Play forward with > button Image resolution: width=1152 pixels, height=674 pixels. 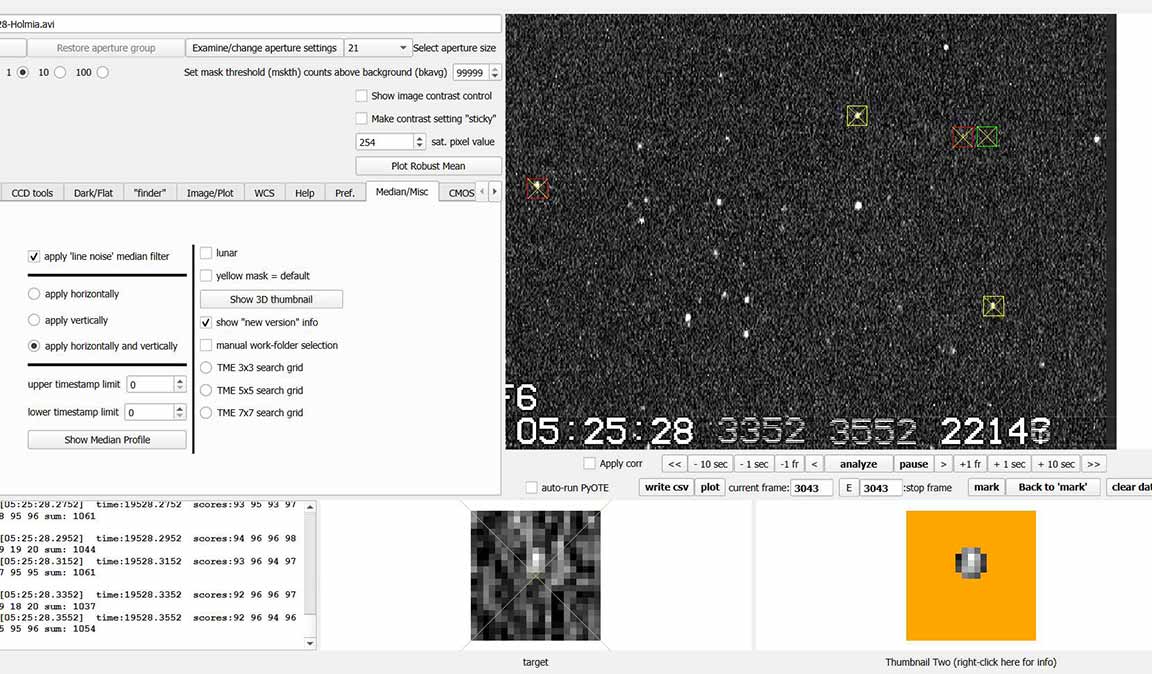943,464
